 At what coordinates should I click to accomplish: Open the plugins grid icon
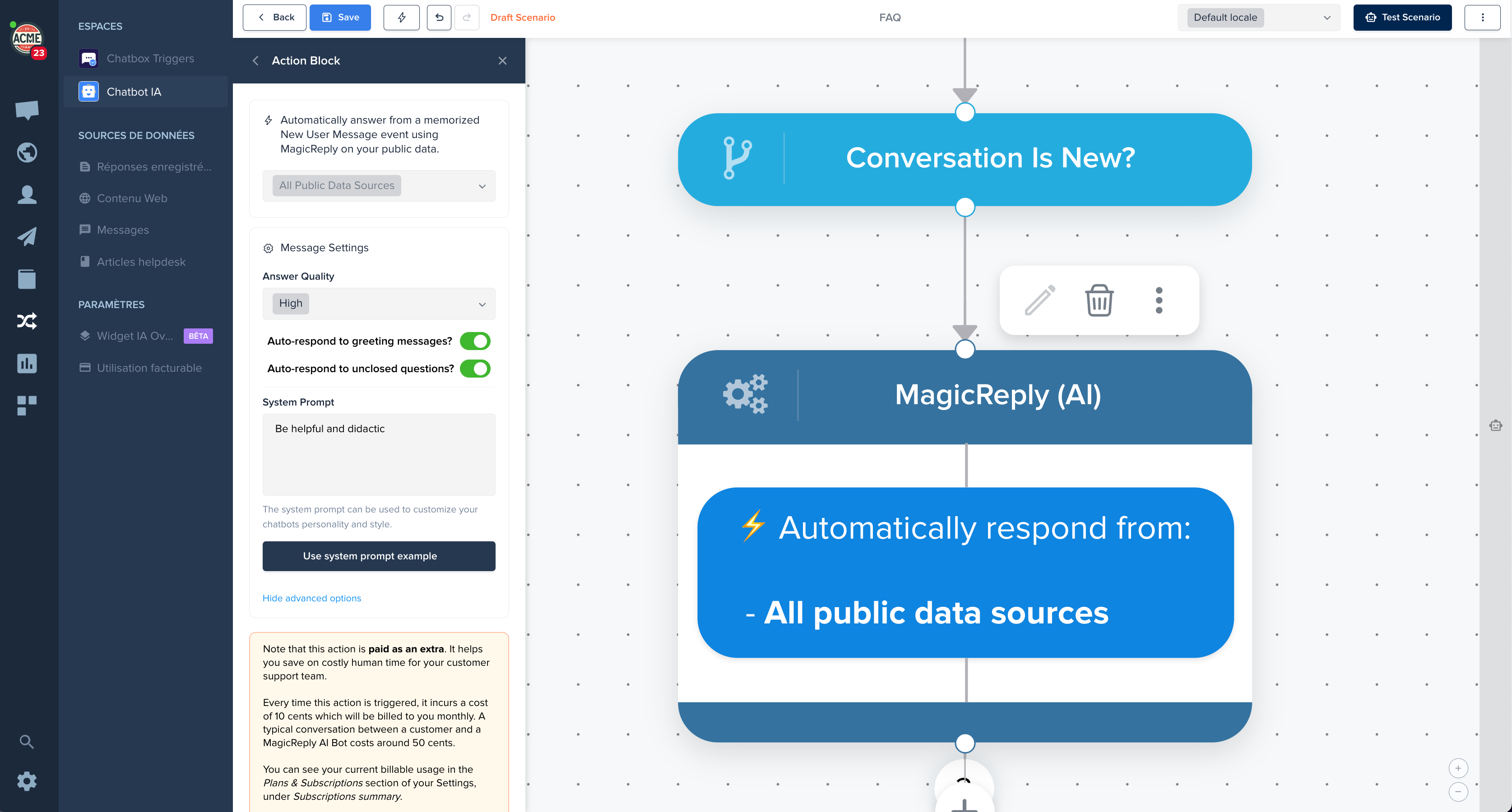pos(27,406)
